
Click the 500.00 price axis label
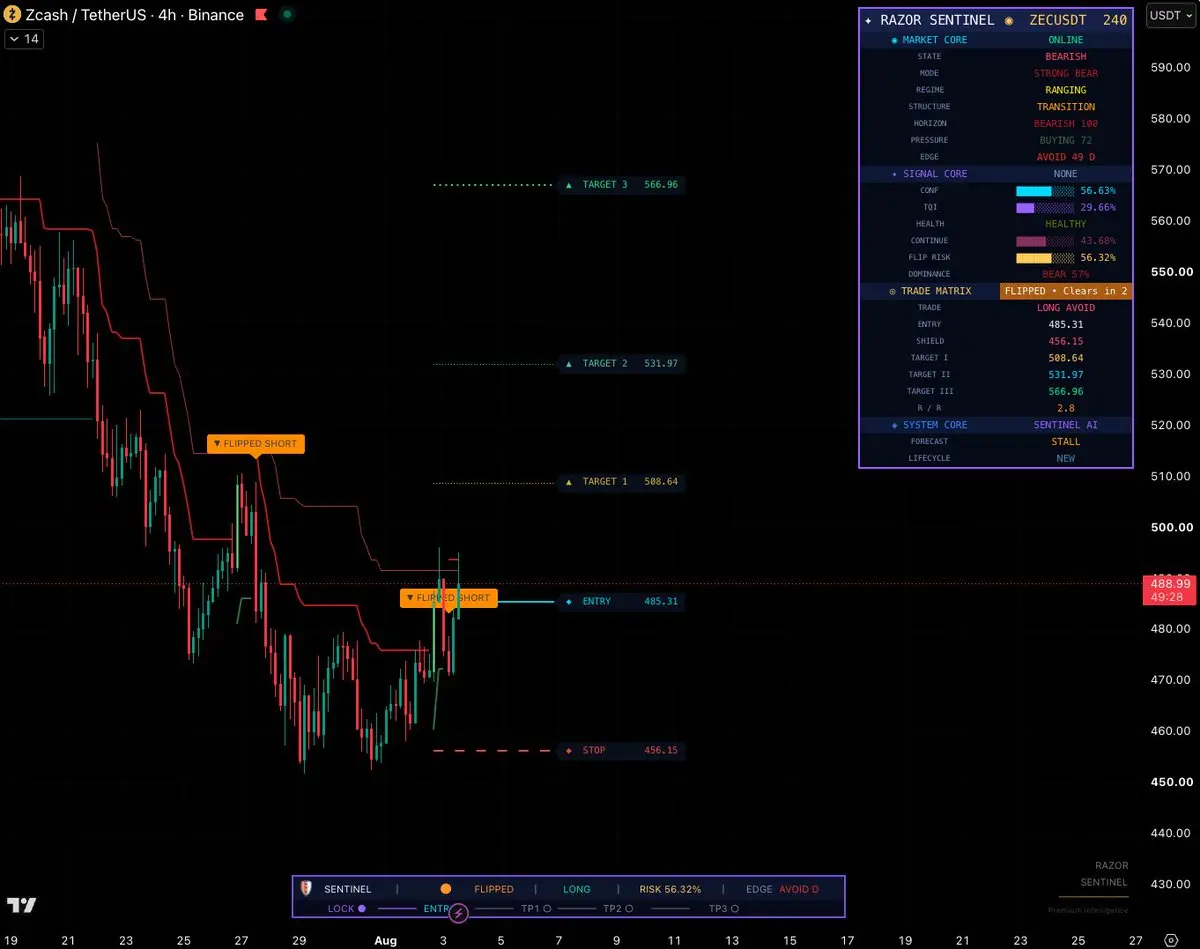point(1170,527)
